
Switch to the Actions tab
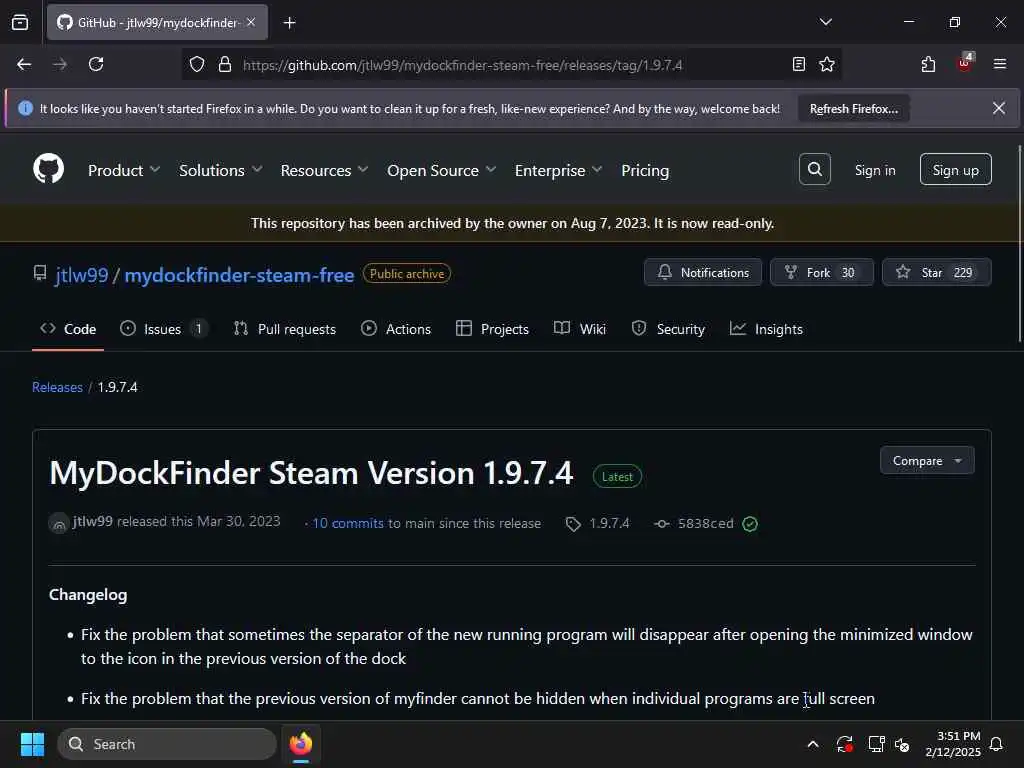[x=396, y=329]
